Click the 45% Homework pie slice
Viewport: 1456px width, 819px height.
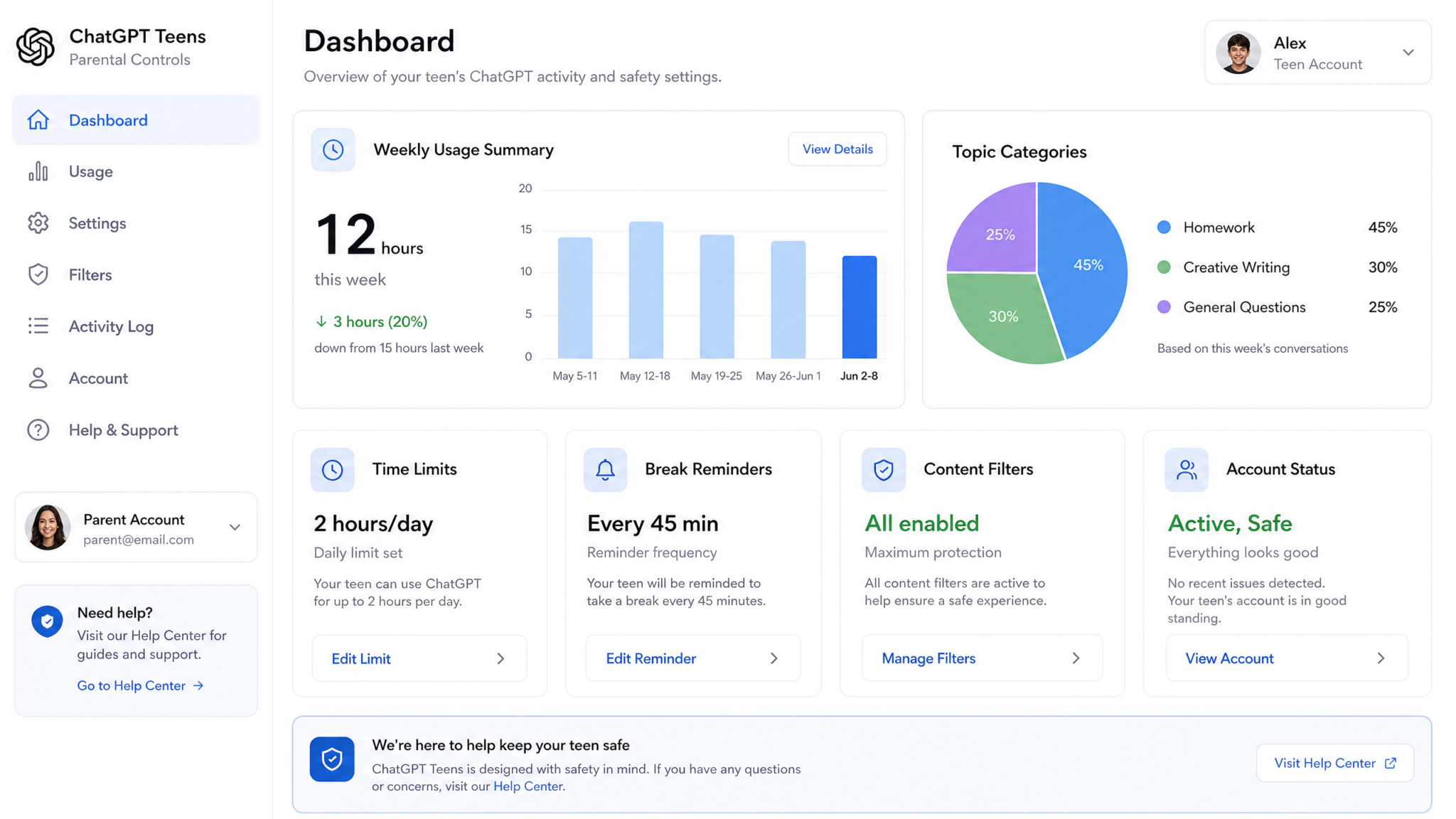pos(1088,265)
